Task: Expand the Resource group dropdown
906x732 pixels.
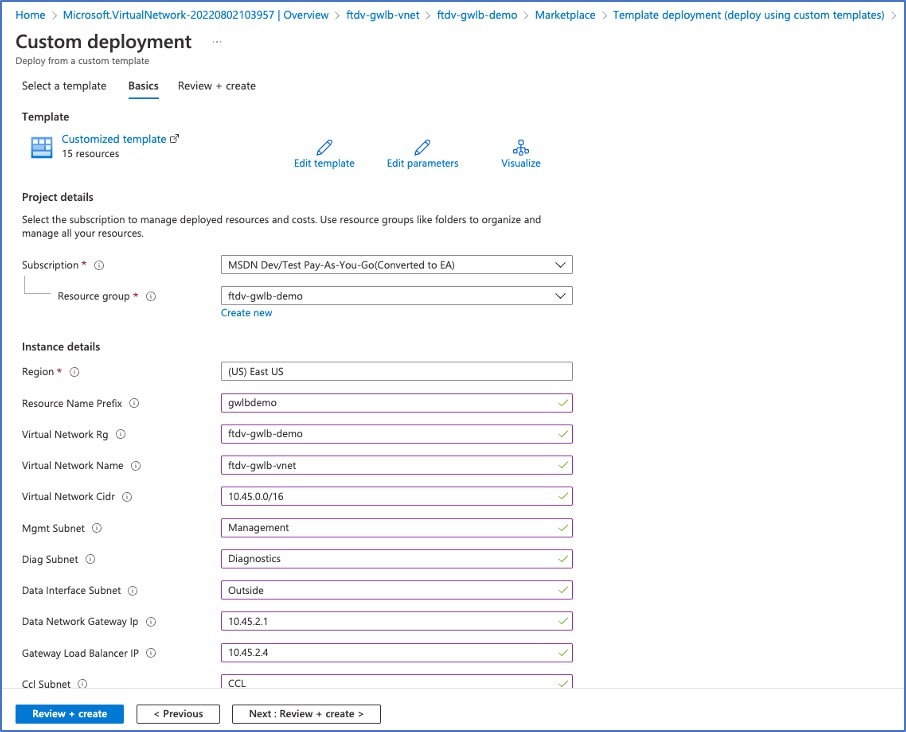Action: point(562,296)
